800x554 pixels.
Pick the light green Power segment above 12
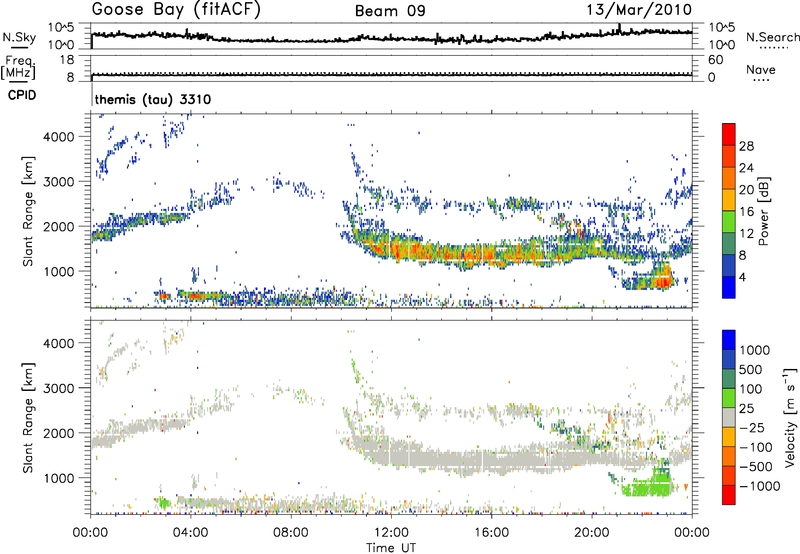tap(729, 222)
